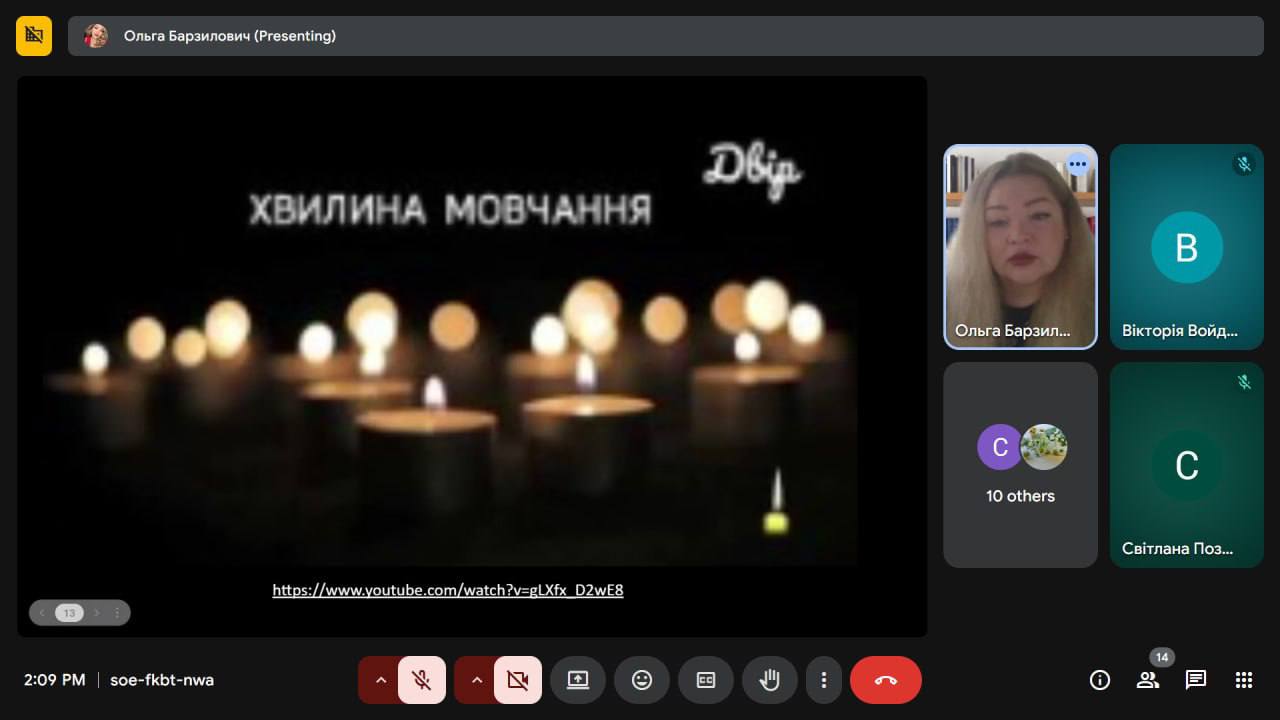This screenshot has height=720, width=1280.
Task: Open the YouTube link under the slide
Action: click(448, 590)
